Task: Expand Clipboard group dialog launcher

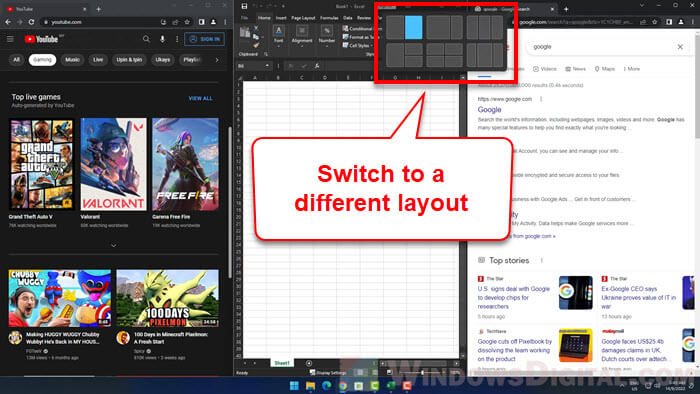Action: 266,54
